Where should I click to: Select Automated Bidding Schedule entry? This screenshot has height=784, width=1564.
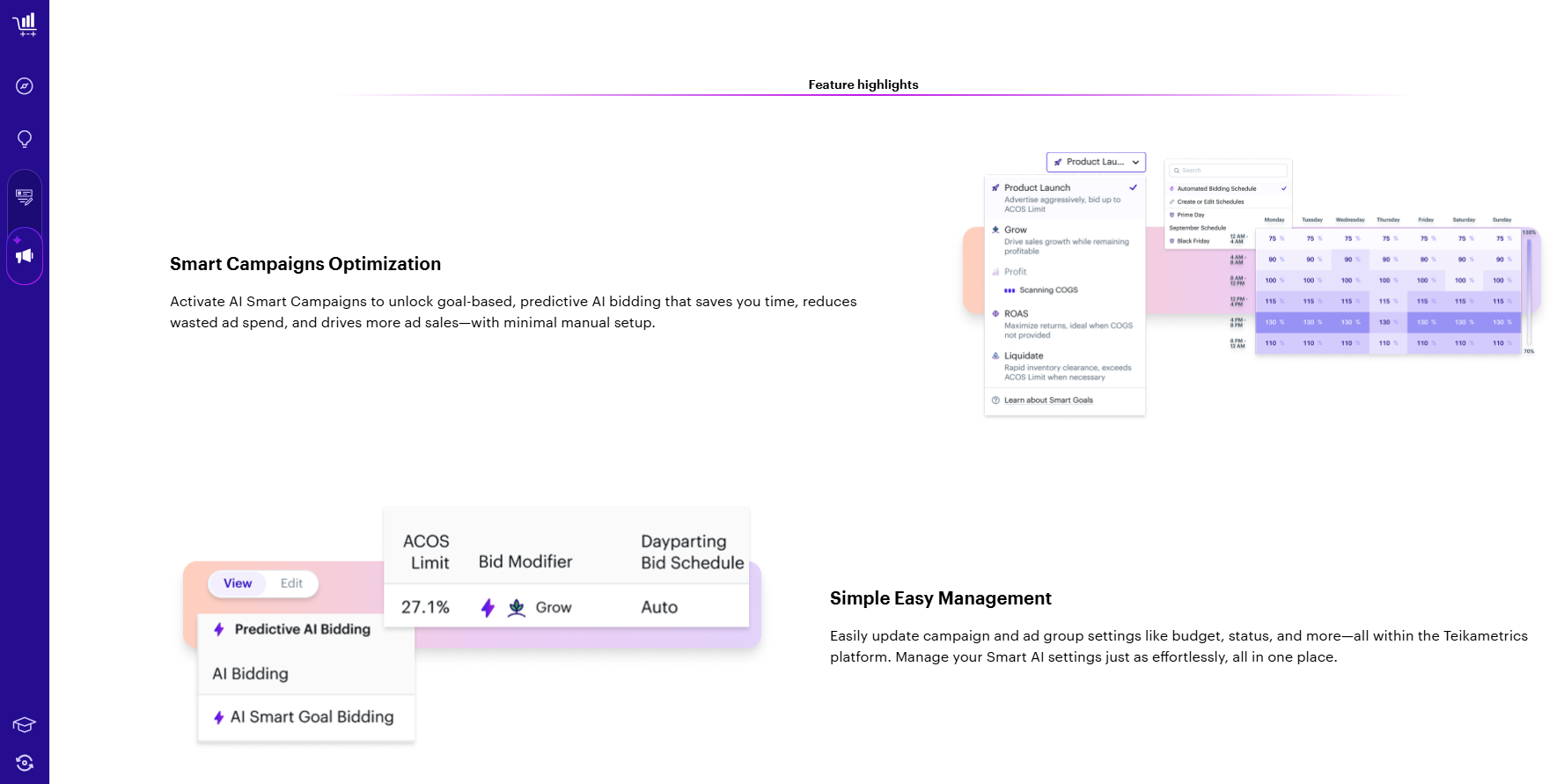click(1228, 188)
